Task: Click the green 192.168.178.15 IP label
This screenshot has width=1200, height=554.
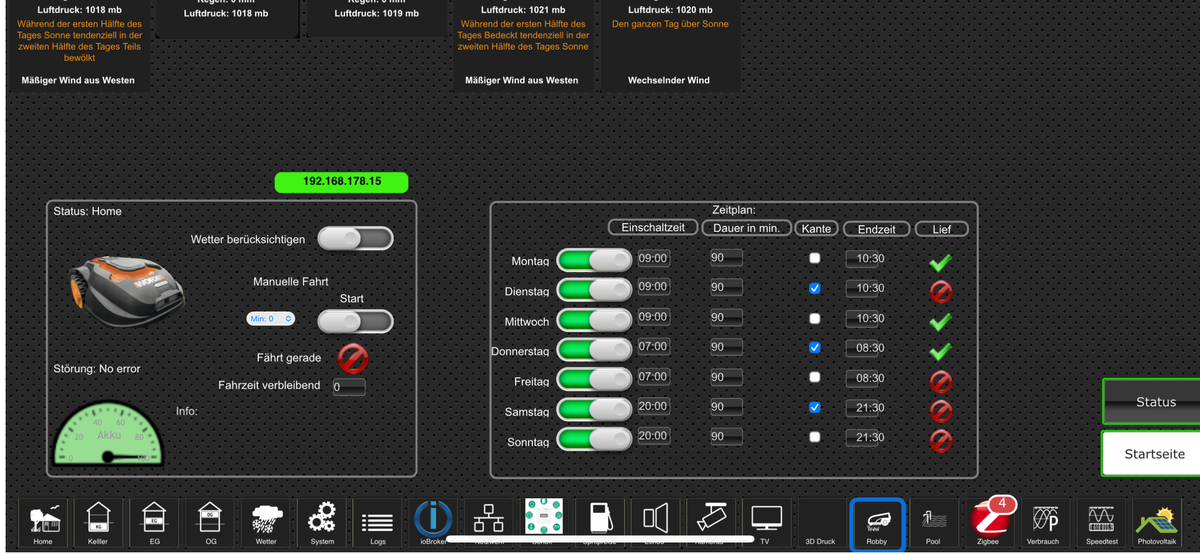Action: [342, 182]
